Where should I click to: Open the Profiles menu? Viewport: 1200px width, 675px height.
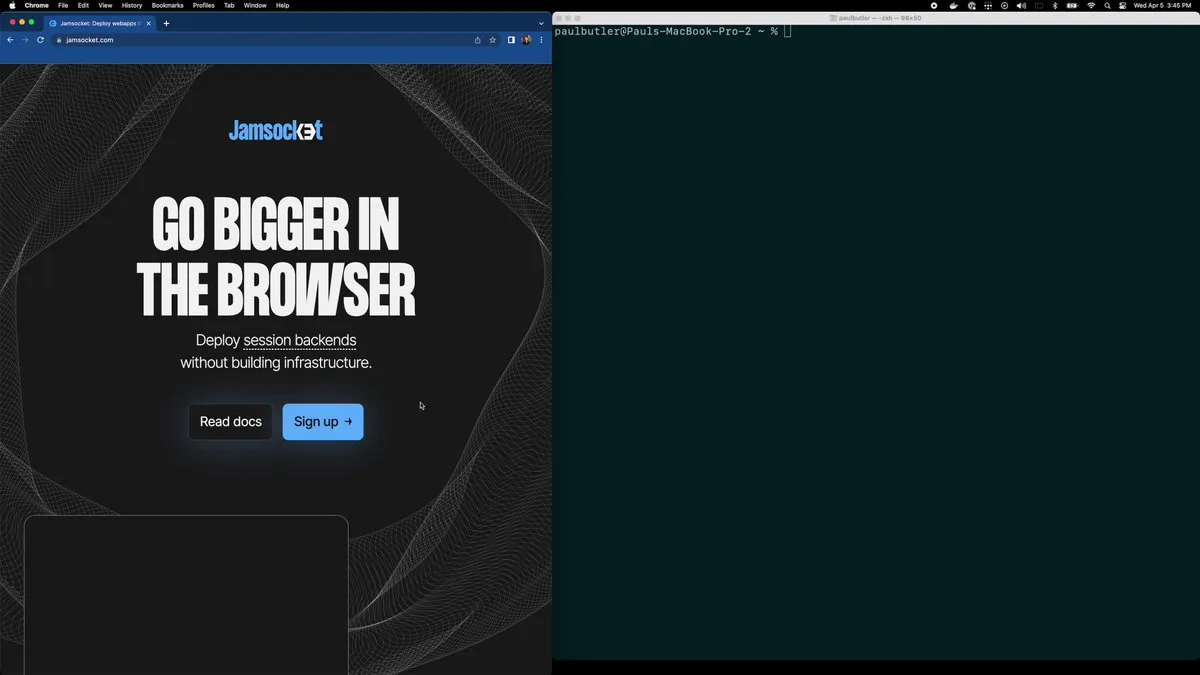[x=204, y=5]
